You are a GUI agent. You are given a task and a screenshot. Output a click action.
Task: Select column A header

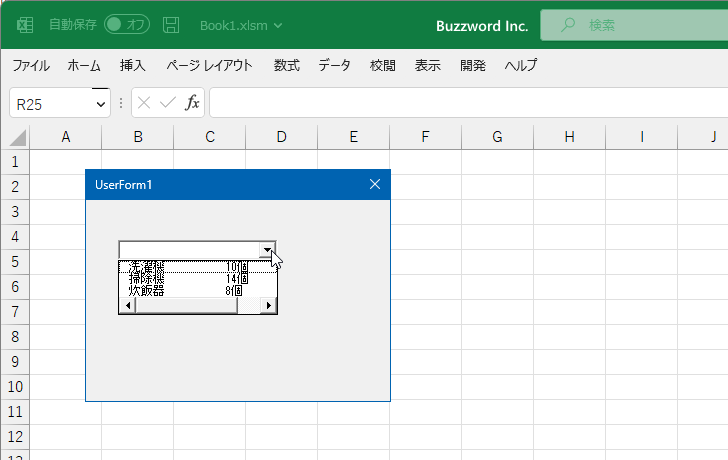65,137
